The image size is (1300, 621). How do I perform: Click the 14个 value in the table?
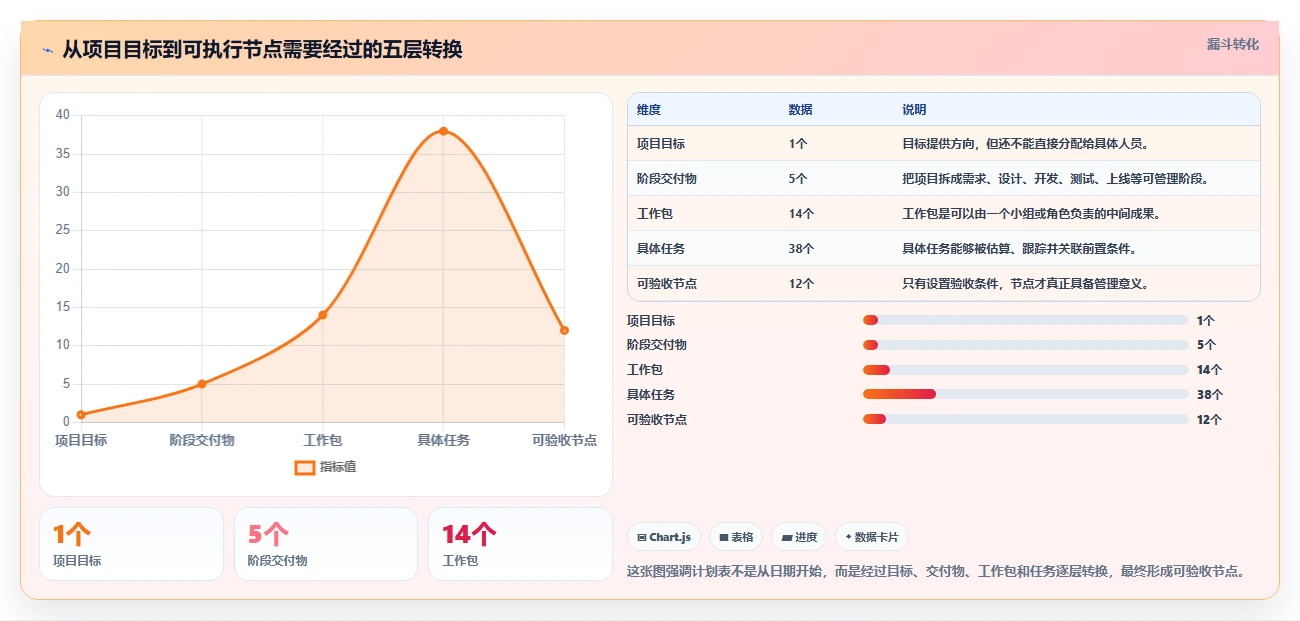(801, 214)
